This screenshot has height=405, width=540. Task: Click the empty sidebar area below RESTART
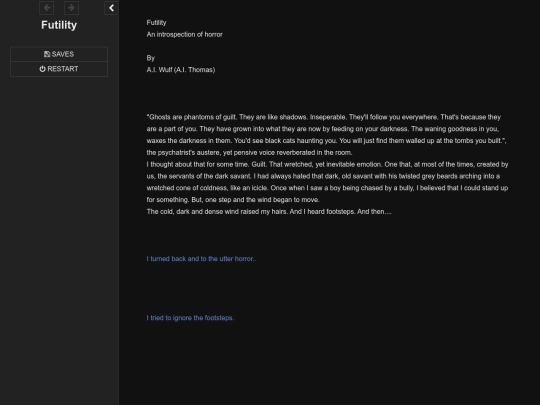(x=59, y=241)
